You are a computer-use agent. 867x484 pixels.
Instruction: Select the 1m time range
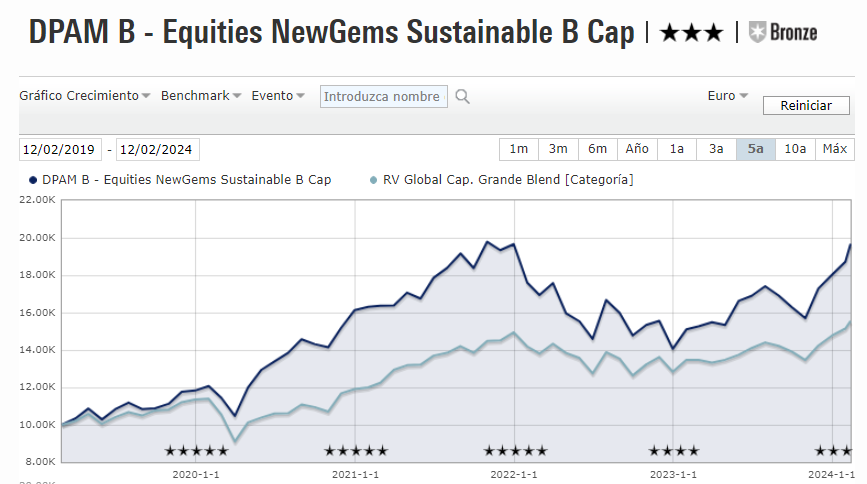coord(518,149)
